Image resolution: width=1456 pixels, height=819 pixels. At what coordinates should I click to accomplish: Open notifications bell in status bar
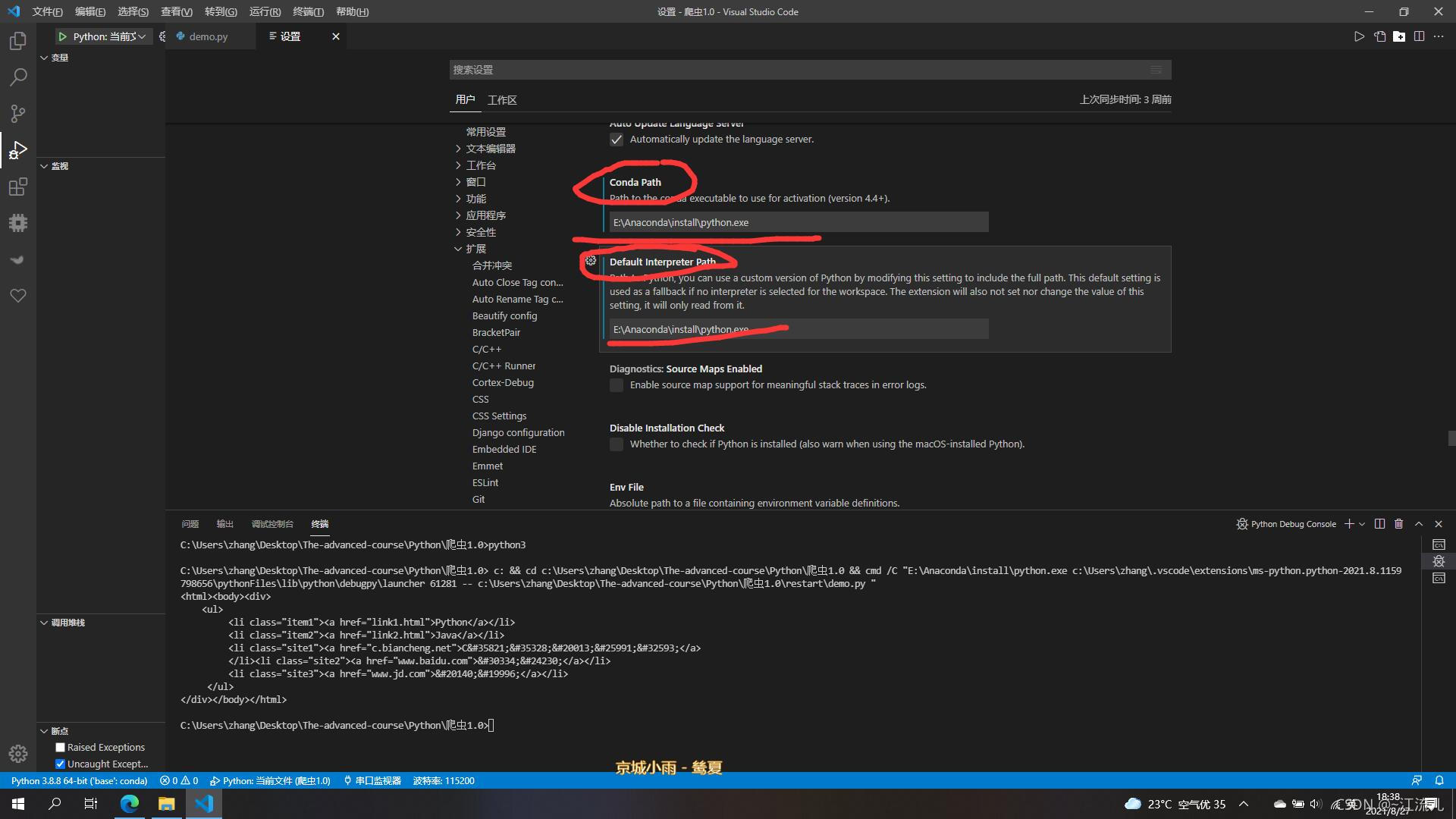(1439, 780)
